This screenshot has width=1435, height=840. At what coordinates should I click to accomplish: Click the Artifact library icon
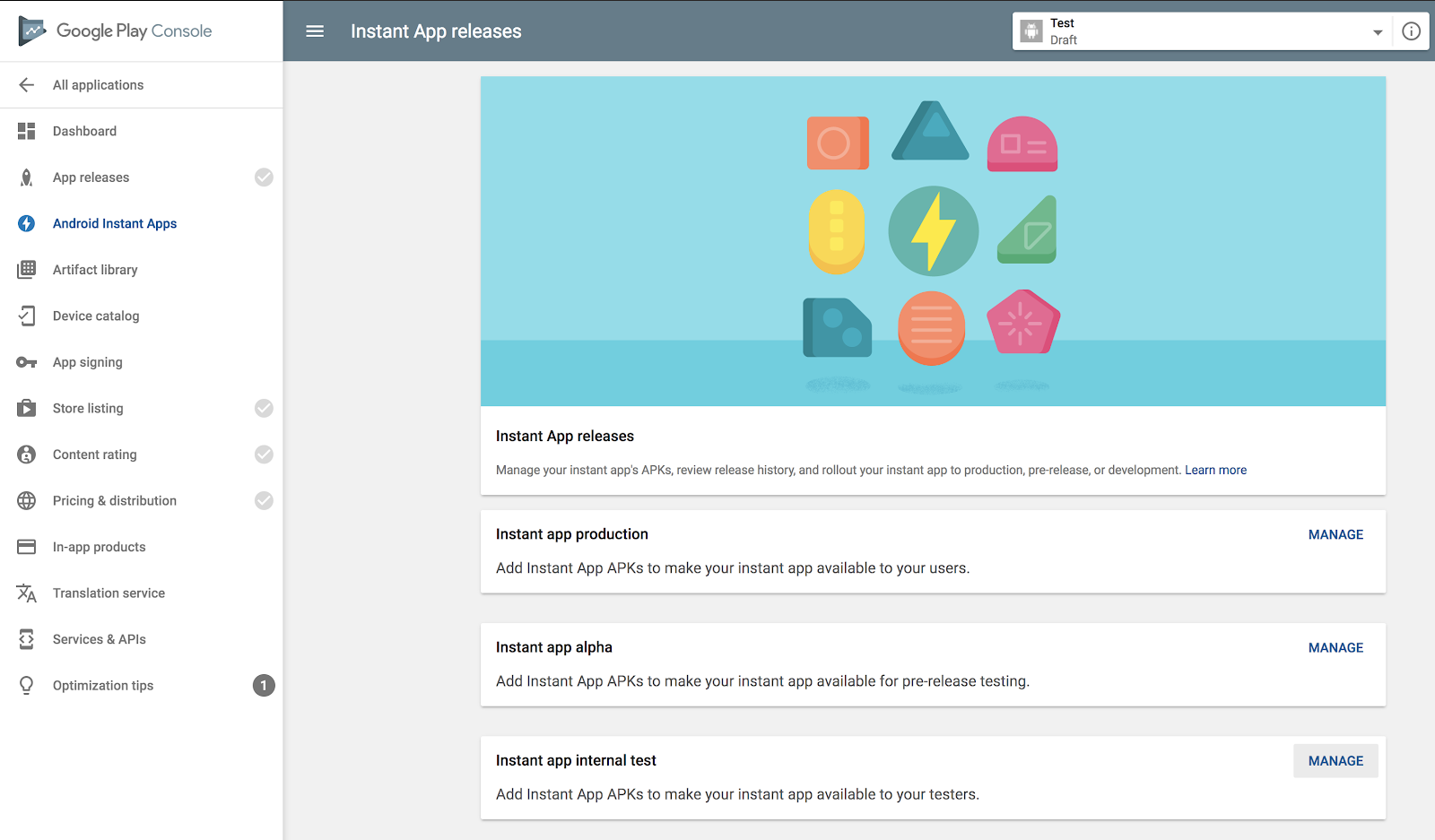tap(27, 270)
